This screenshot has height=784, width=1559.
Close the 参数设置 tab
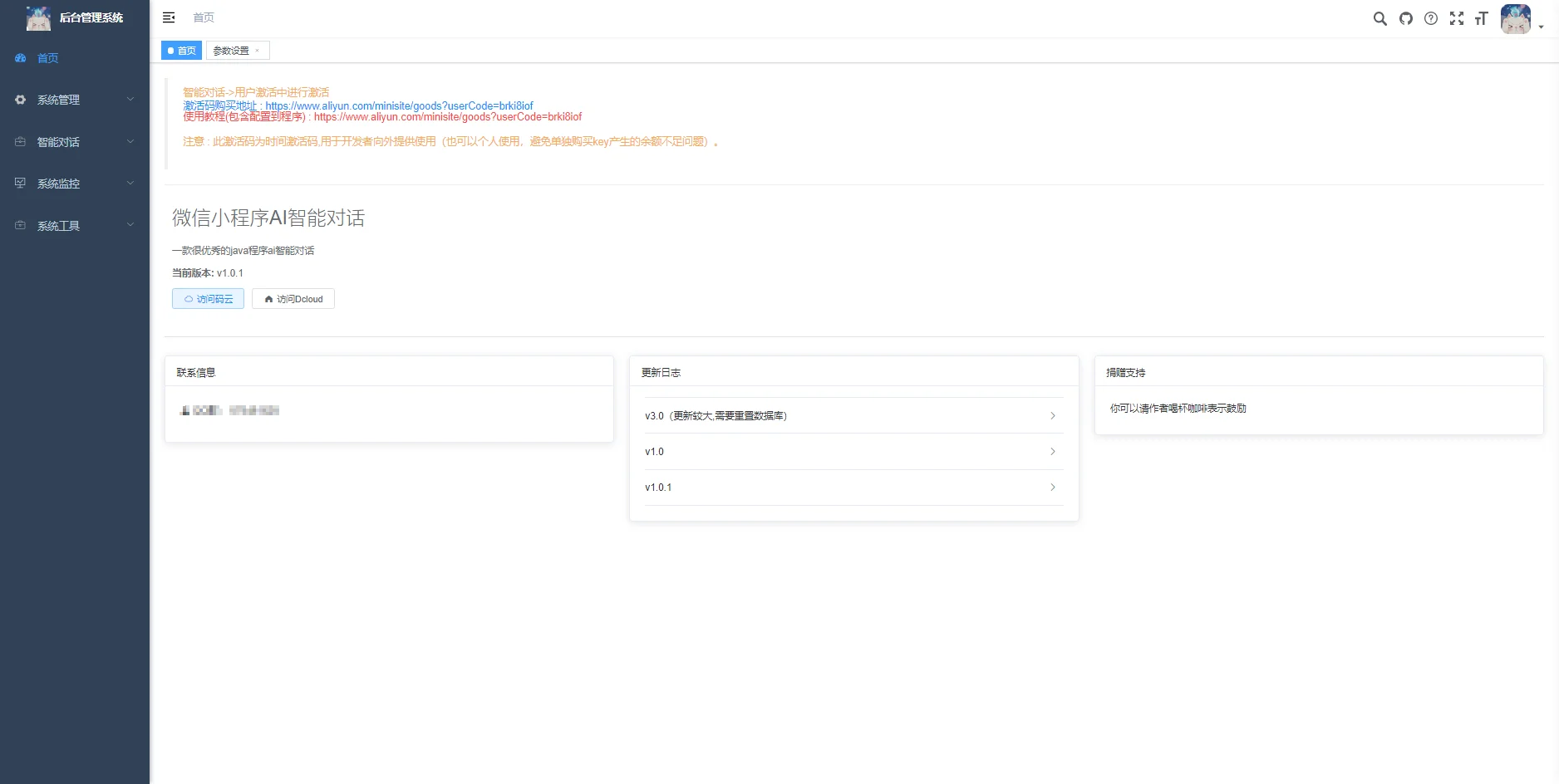(x=258, y=51)
